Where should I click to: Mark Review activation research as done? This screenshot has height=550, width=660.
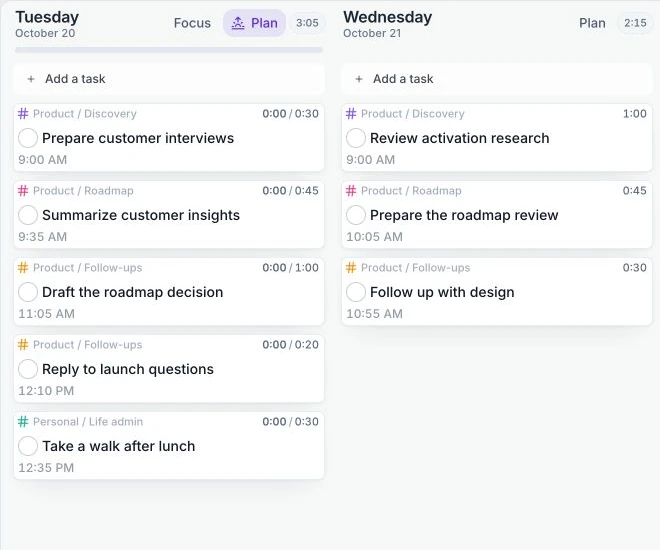[356, 138]
